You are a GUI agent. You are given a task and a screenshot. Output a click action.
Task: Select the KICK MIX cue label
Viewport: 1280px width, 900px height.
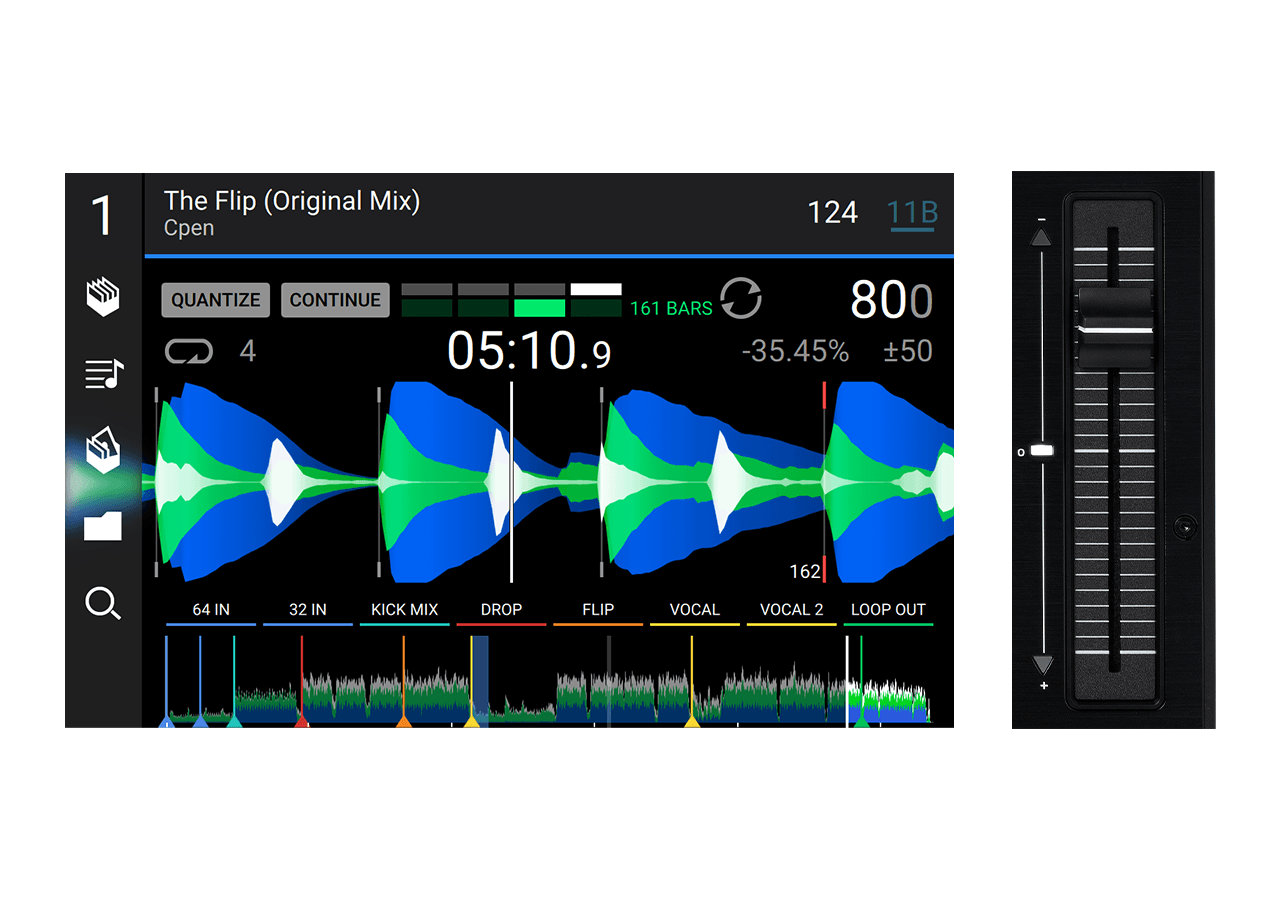tap(404, 610)
